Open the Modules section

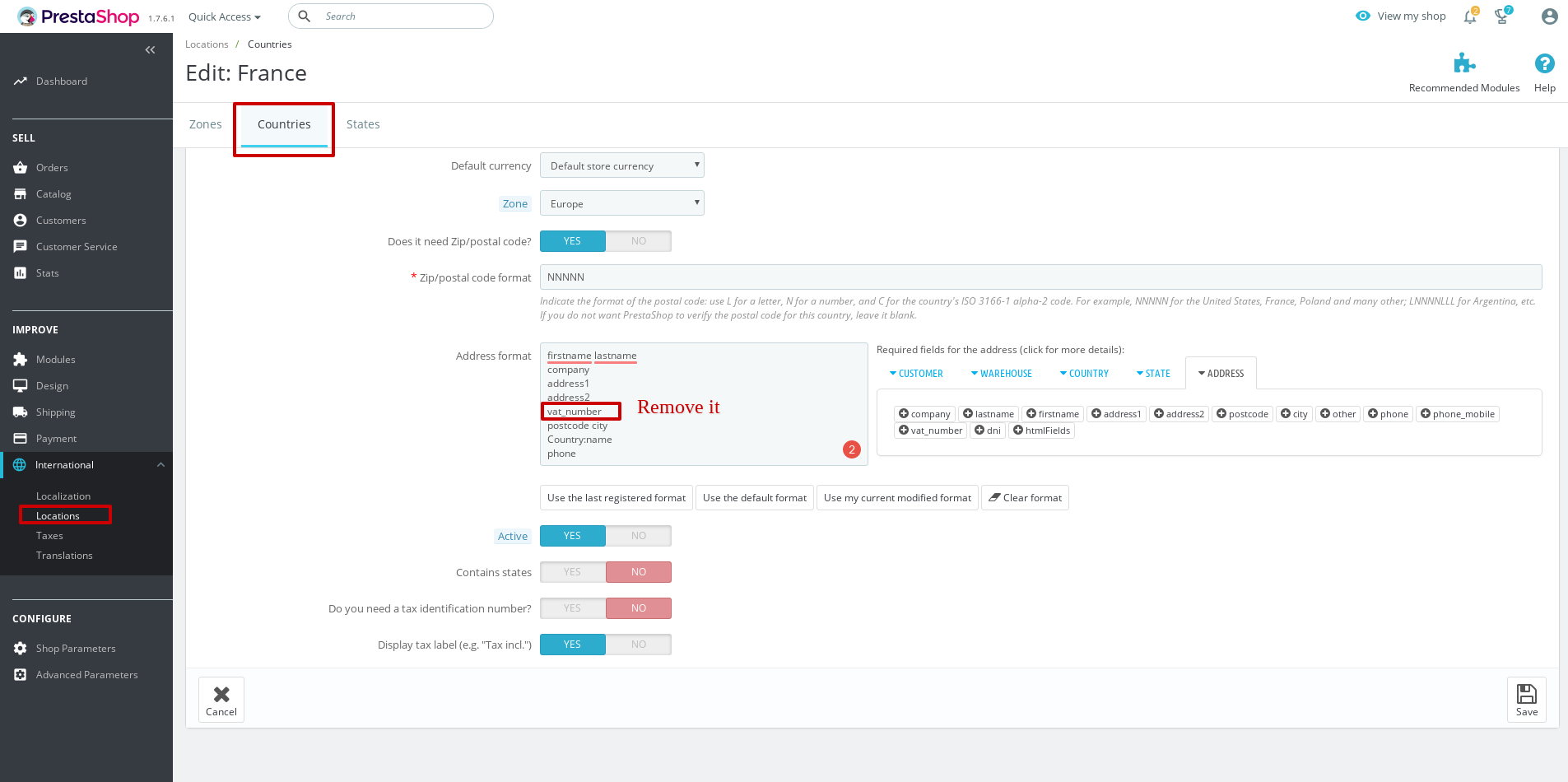(55, 359)
